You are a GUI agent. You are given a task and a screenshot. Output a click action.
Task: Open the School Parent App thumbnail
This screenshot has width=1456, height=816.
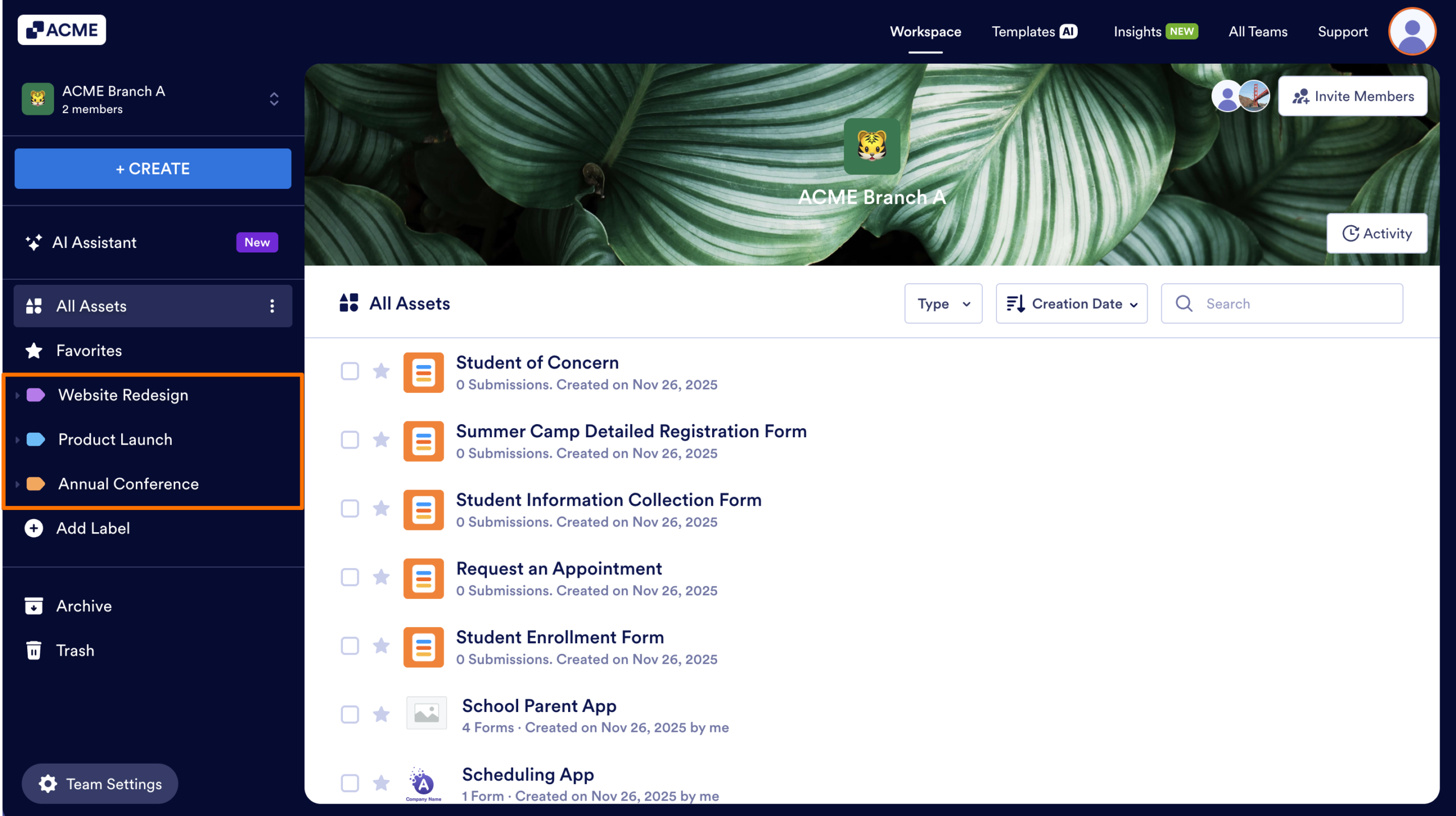click(425, 713)
